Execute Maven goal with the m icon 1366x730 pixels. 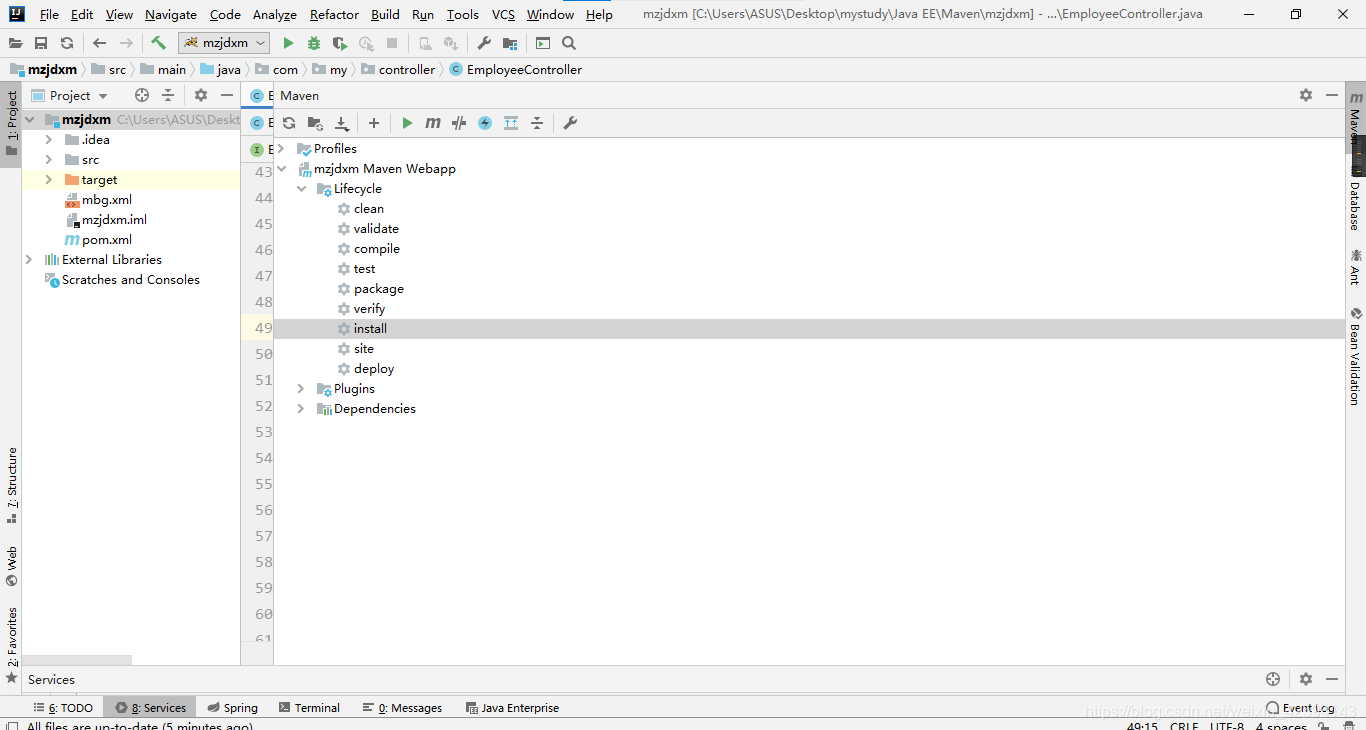click(x=433, y=123)
